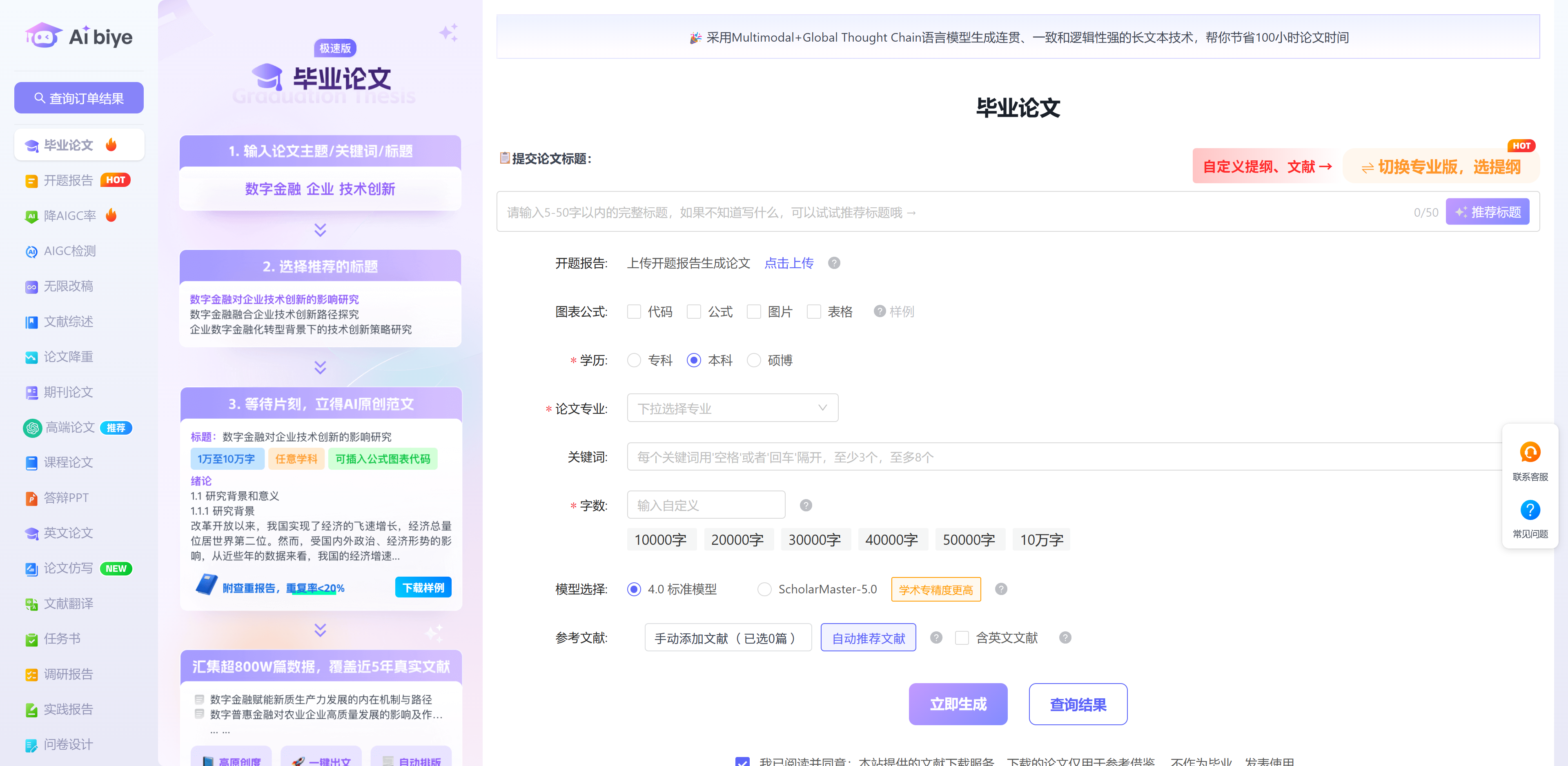Open the 开题报告 sidebar menu item
This screenshot has height=766, width=1568.
[x=68, y=181]
